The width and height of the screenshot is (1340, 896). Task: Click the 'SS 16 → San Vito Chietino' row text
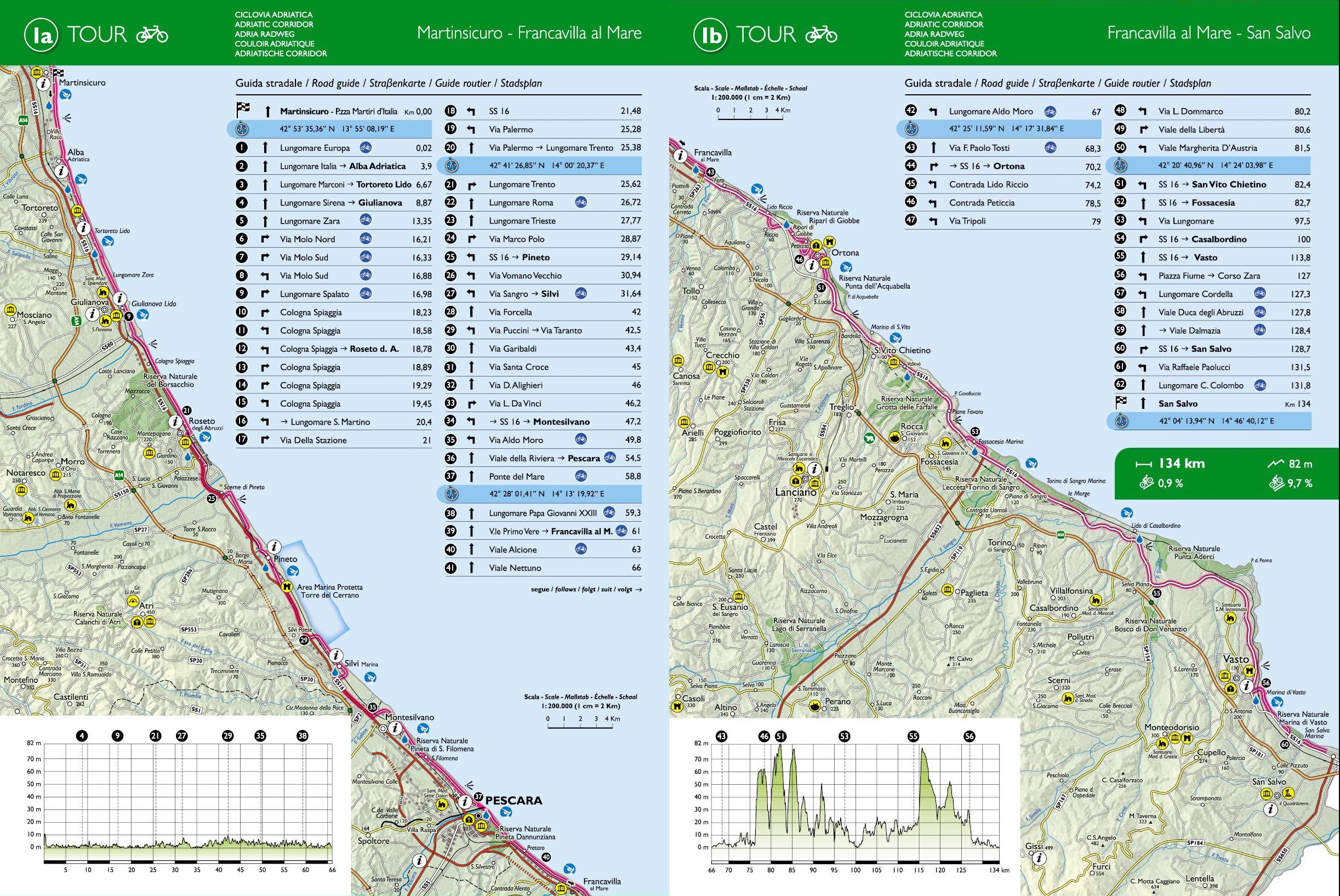pos(1212,185)
